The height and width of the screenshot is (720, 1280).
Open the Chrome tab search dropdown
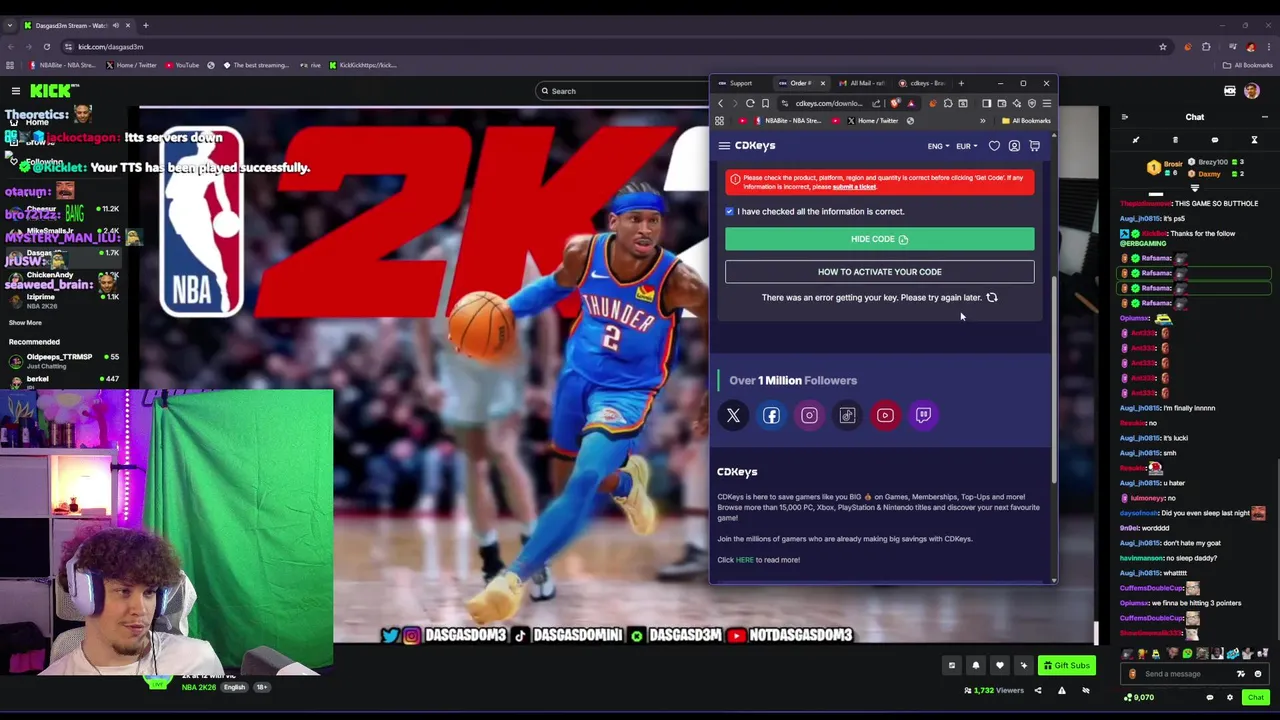(9, 25)
